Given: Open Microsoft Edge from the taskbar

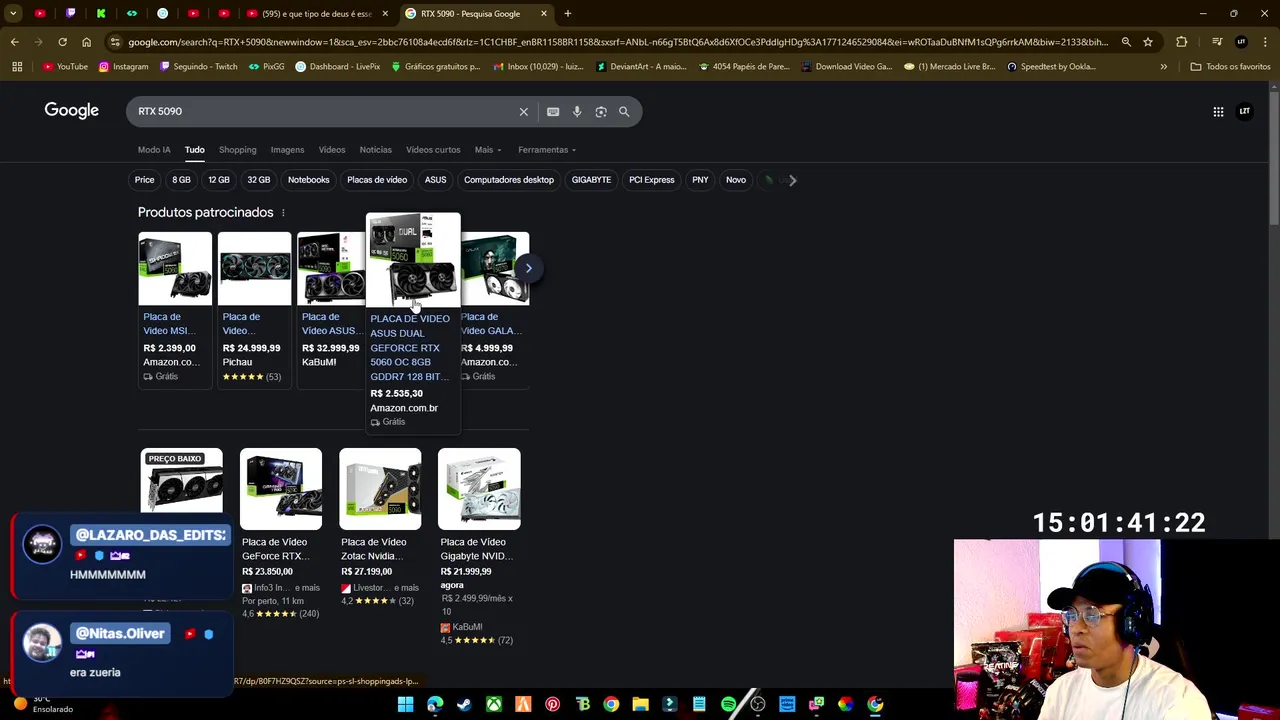Looking at the screenshot, I should click(x=435, y=704).
